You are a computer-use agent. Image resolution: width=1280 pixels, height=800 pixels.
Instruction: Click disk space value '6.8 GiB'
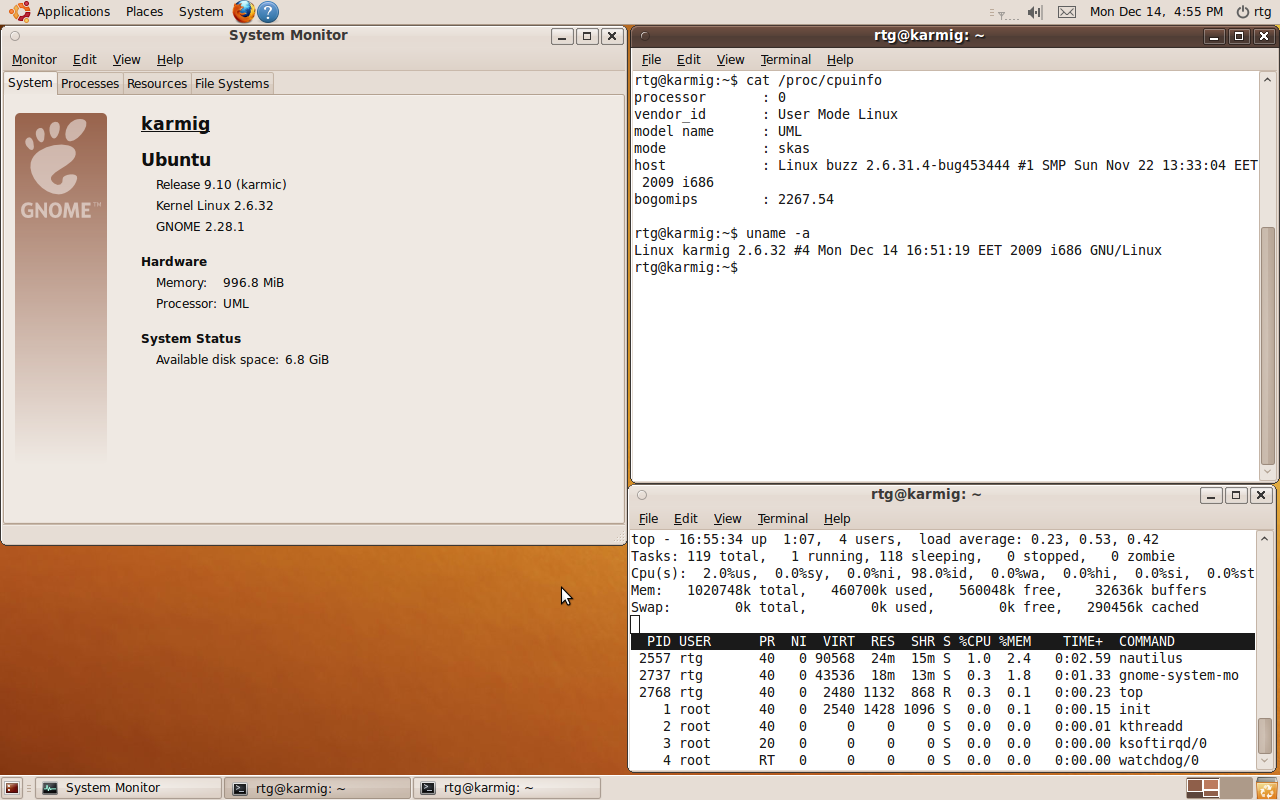click(307, 360)
